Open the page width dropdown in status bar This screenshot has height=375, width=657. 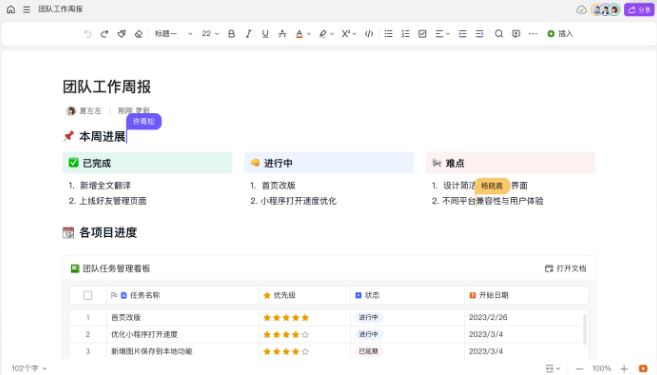click(553, 369)
